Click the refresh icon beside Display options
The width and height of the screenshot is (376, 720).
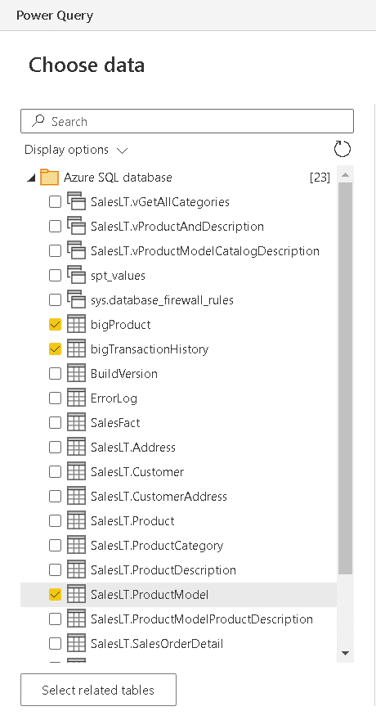point(342,149)
